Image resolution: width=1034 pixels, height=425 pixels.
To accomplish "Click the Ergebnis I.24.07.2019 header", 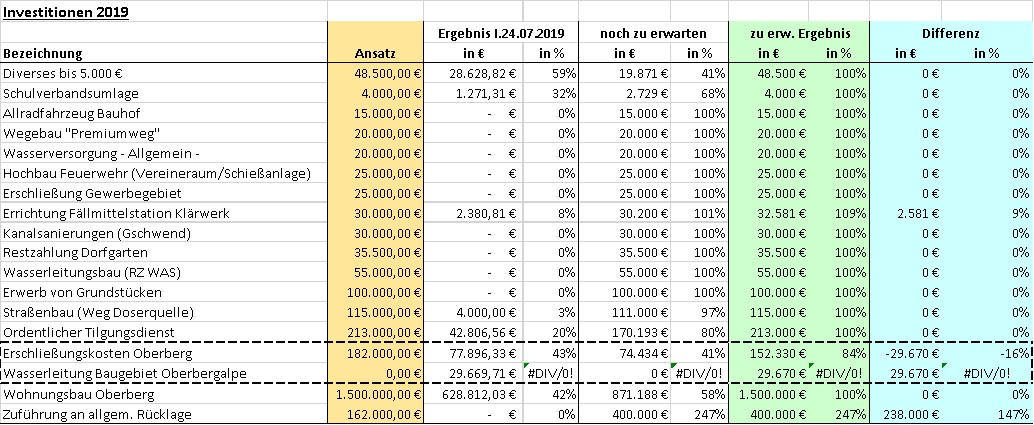I will [x=501, y=33].
